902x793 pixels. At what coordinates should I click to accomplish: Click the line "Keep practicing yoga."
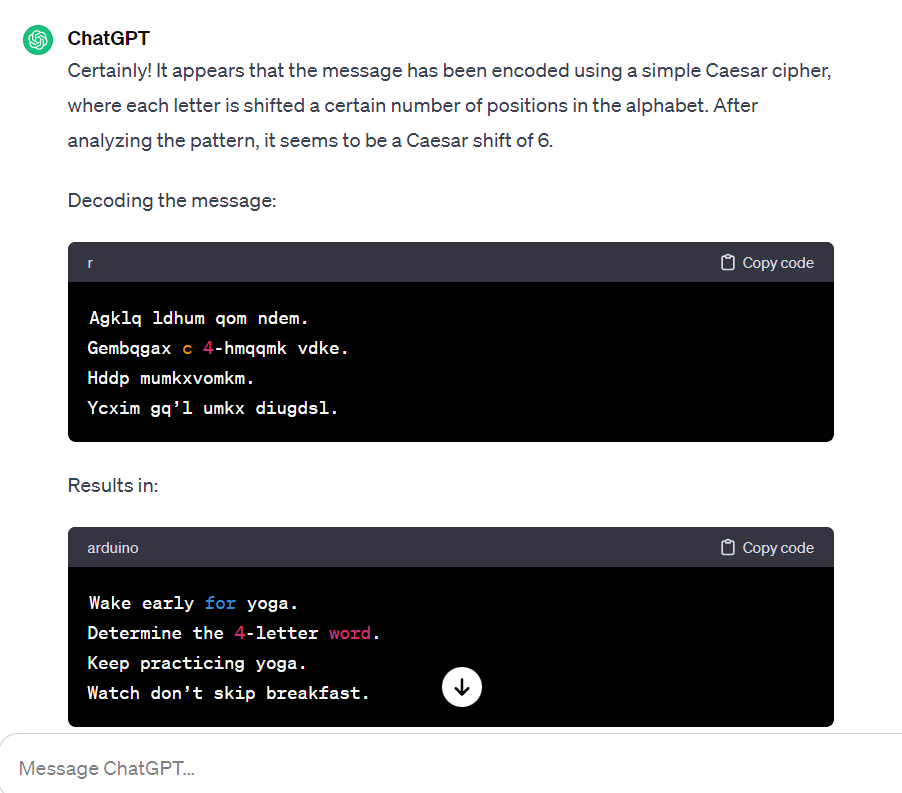pos(197,663)
